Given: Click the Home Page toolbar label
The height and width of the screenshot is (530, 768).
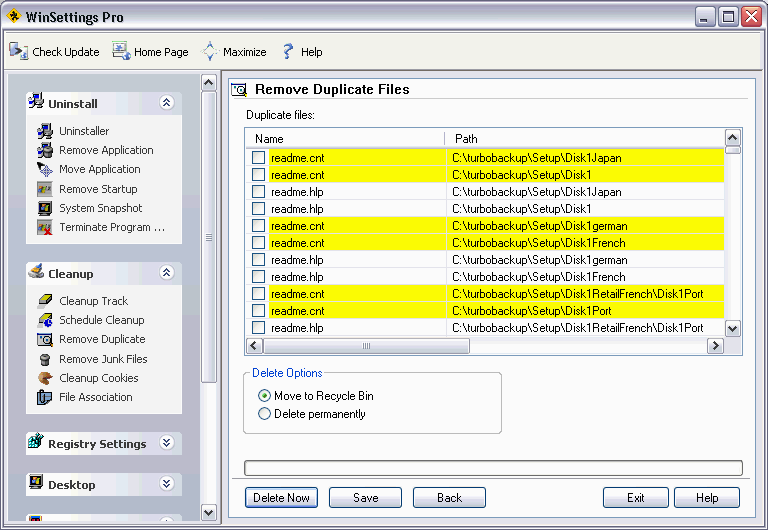Looking at the screenshot, I should [x=161, y=52].
